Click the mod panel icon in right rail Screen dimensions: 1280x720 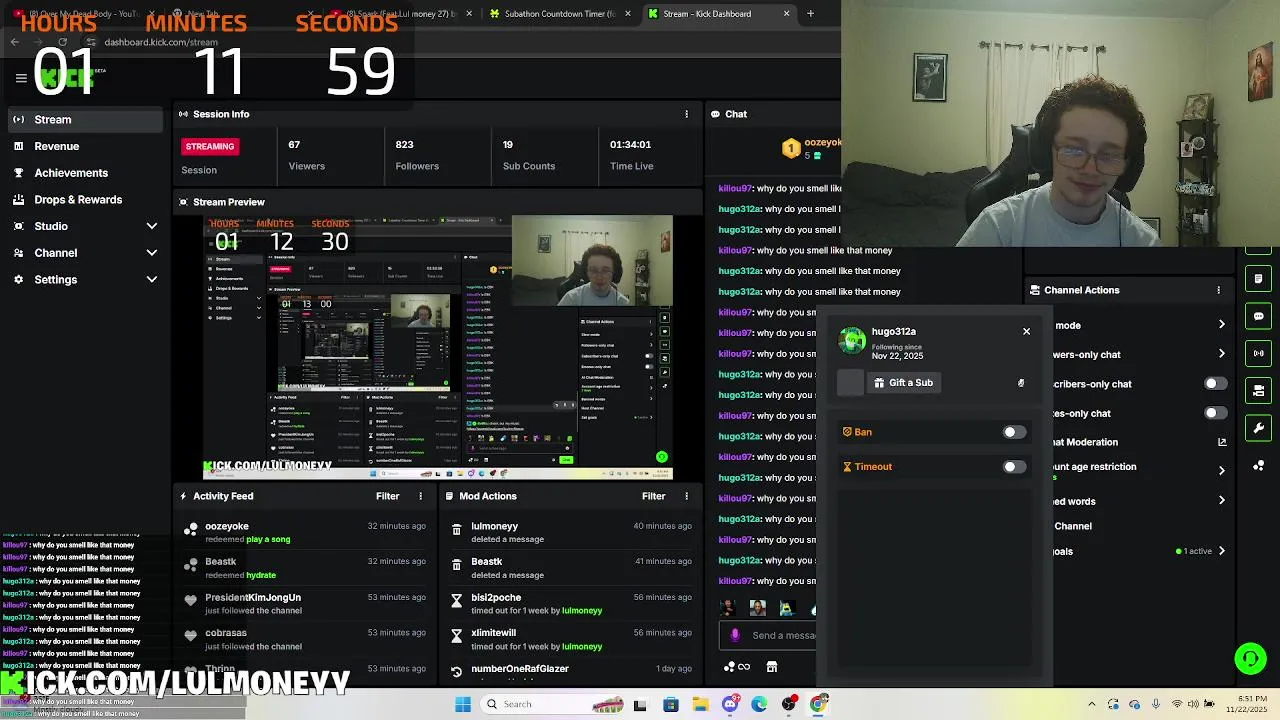(x=1259, y=391)
